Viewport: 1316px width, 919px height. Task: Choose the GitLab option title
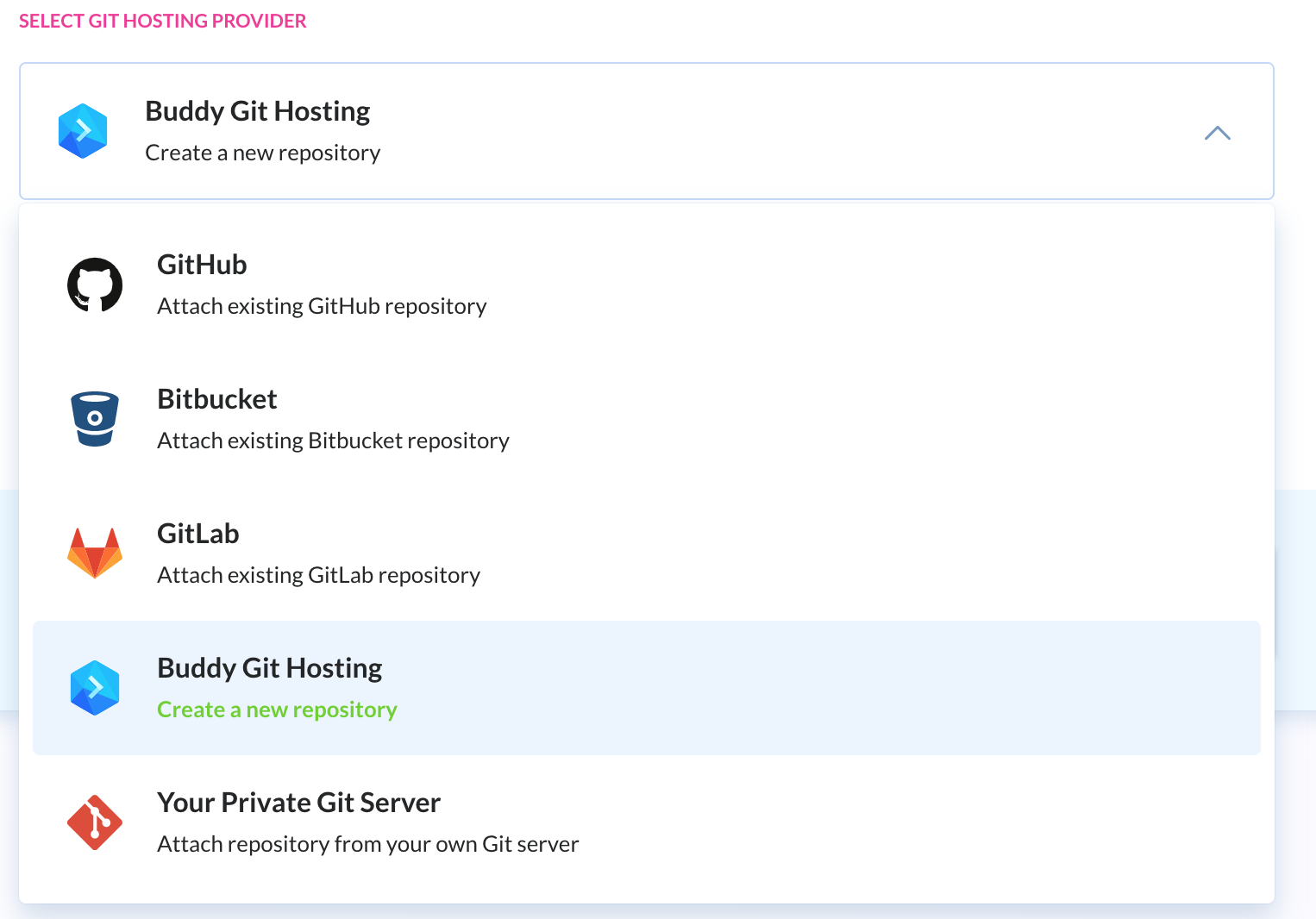[x=197, y=534]
